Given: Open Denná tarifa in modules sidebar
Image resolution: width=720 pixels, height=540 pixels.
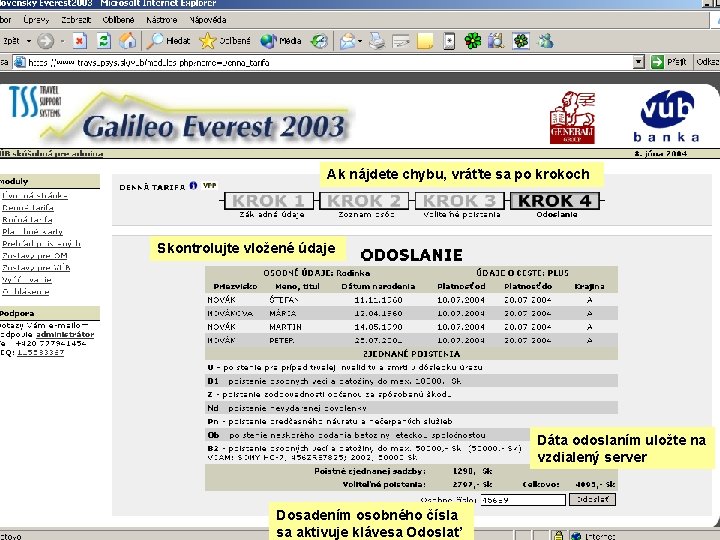Looking at the screenshot, I should click(28, 208).
